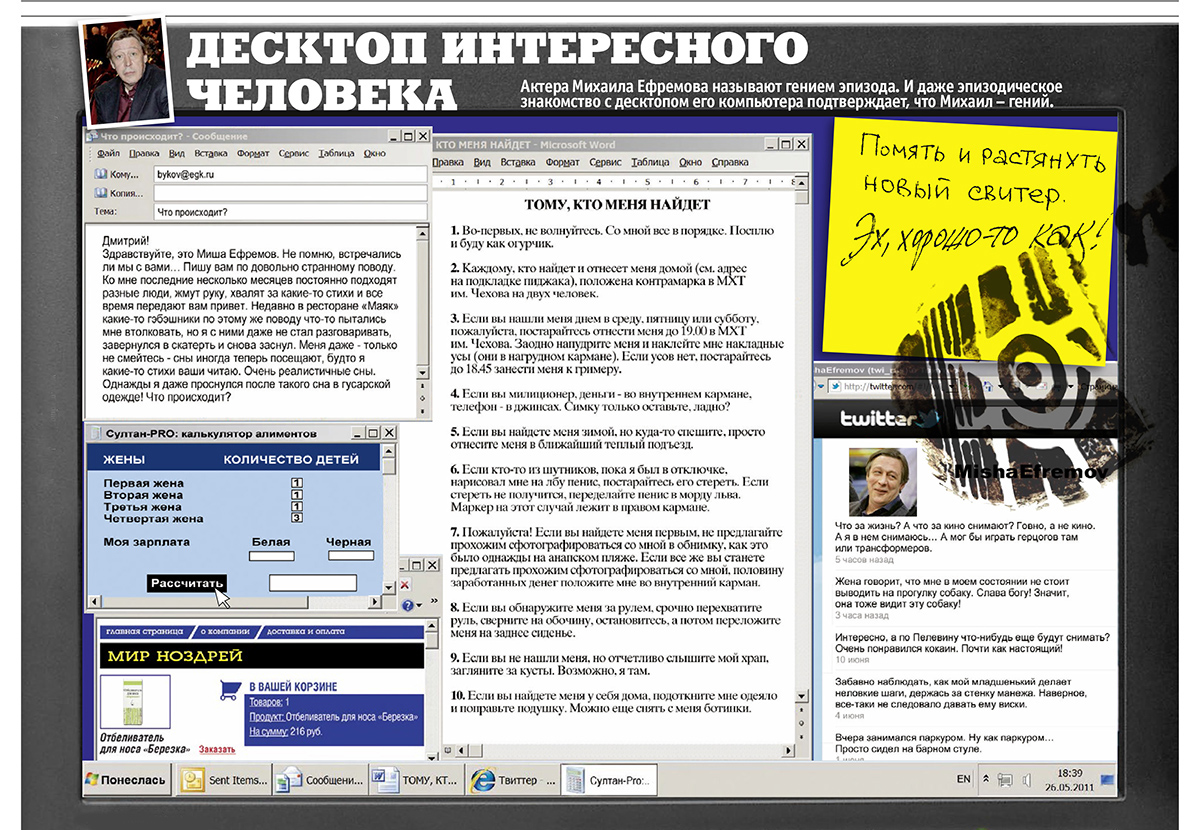Open Вставка menu in message window
Viewport: 1200px width, 830px height.
(211, 154)
